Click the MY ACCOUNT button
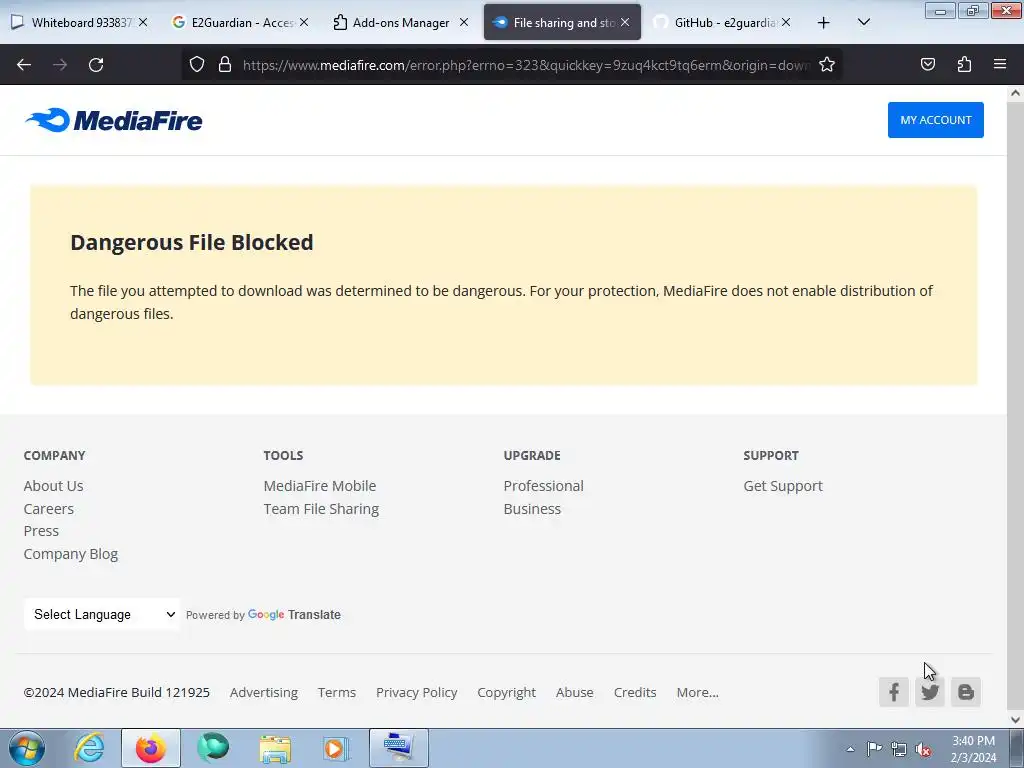1024x768 pixels. [935, 120]
